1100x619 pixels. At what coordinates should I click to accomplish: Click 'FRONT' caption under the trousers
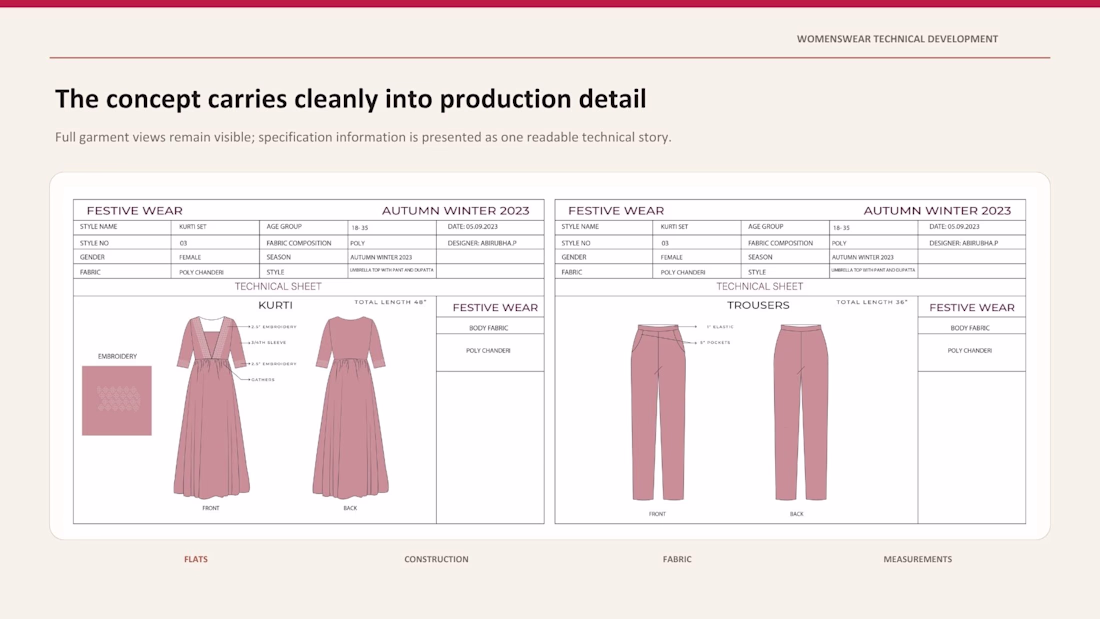(x=657, y=514)
